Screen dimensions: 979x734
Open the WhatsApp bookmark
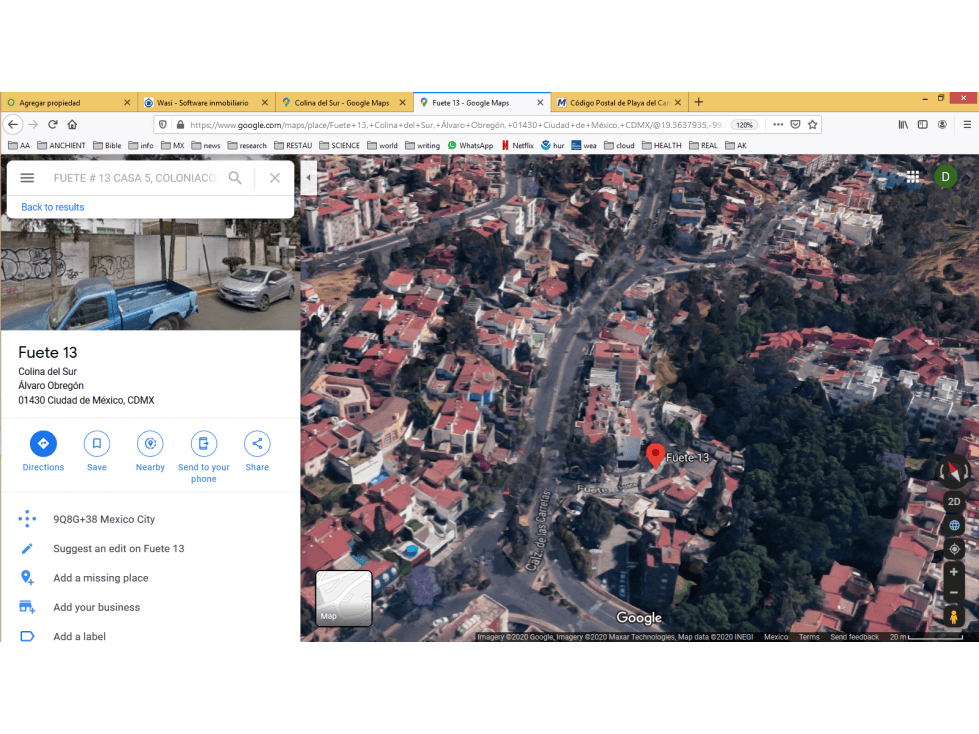click(470, 145)
